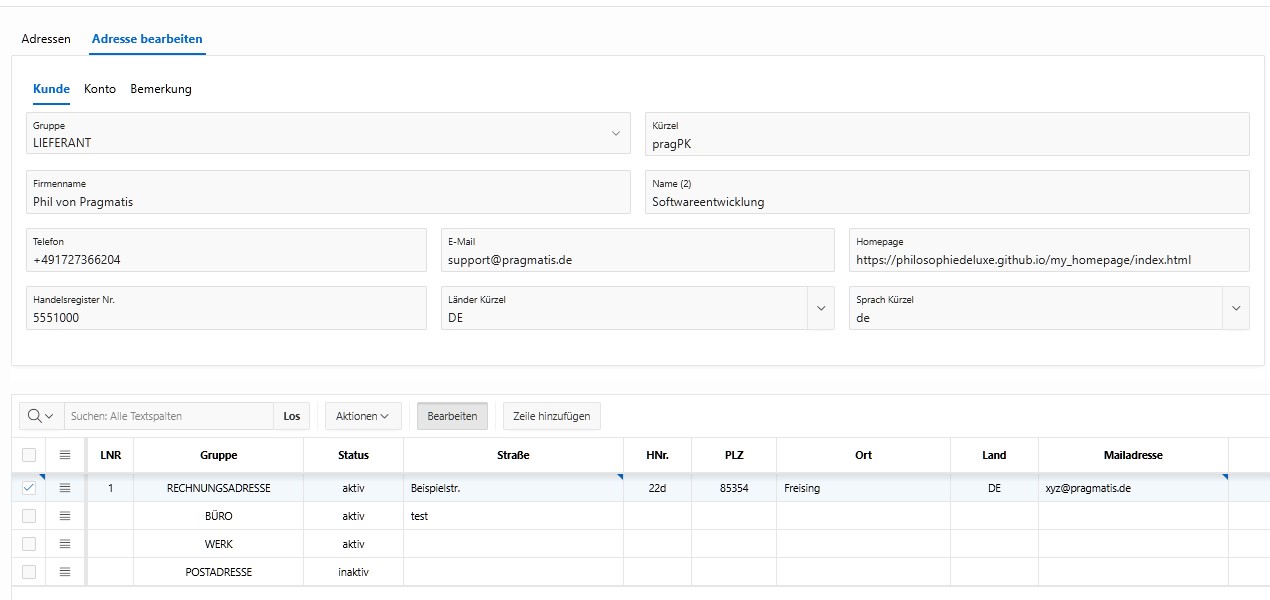Open row menu for POSTADRESSE row
Viewport: 1270px width, 600px height.
click(x=65, y=572)
